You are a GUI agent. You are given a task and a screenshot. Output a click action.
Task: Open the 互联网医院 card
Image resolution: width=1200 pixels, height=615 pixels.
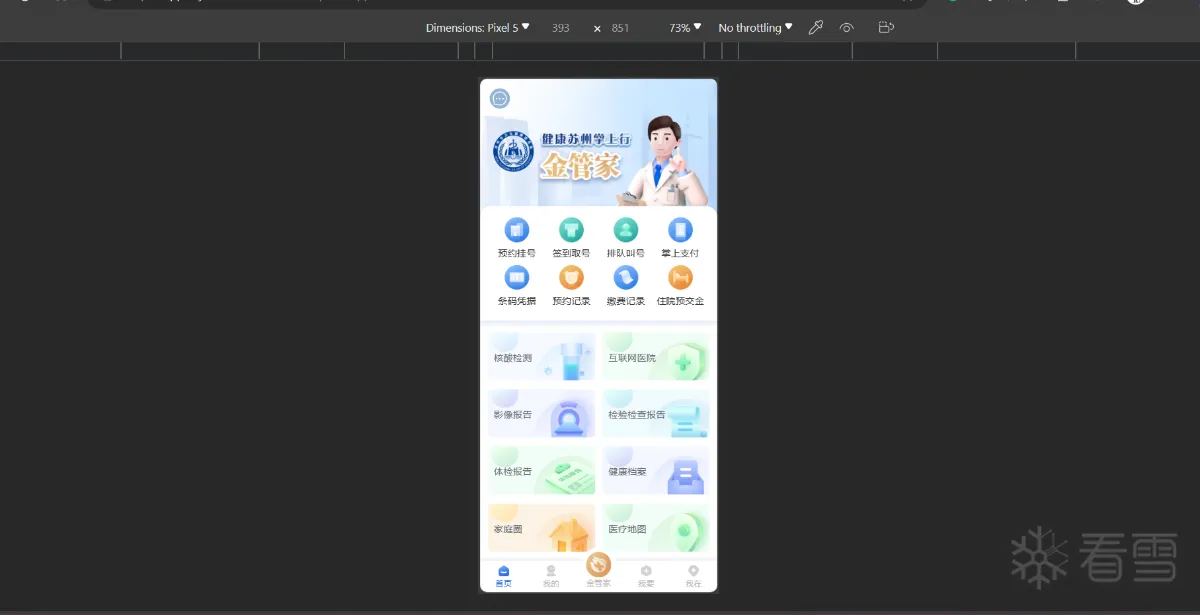tap(656, 357)
